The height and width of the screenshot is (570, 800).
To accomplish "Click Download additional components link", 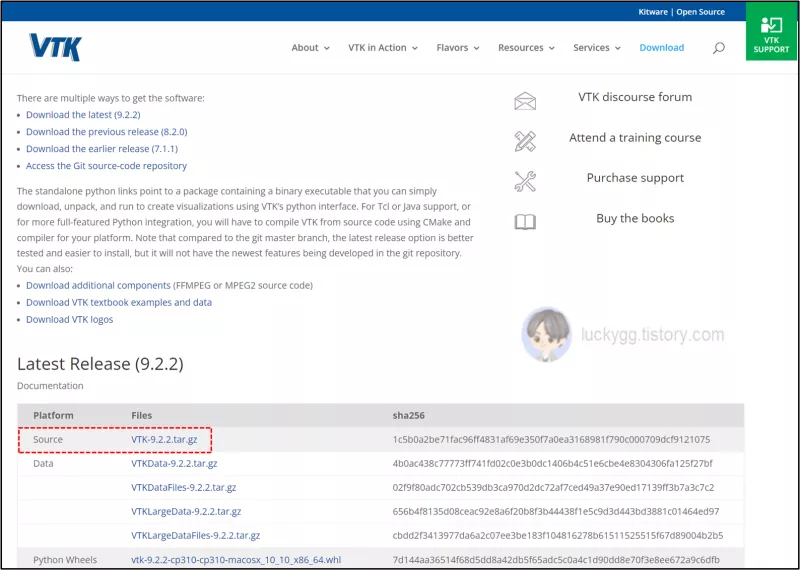I will (98, 285).
